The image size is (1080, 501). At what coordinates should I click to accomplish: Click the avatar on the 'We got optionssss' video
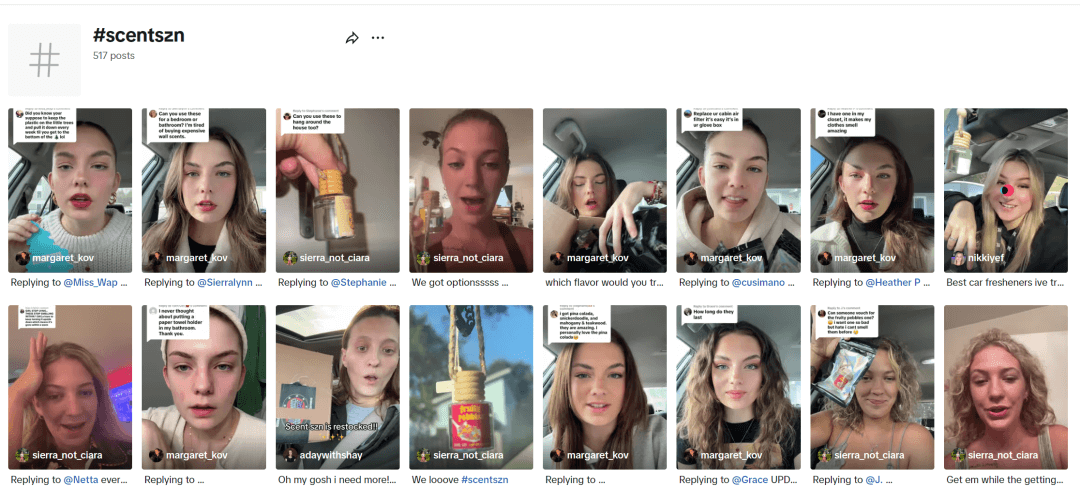423,258
